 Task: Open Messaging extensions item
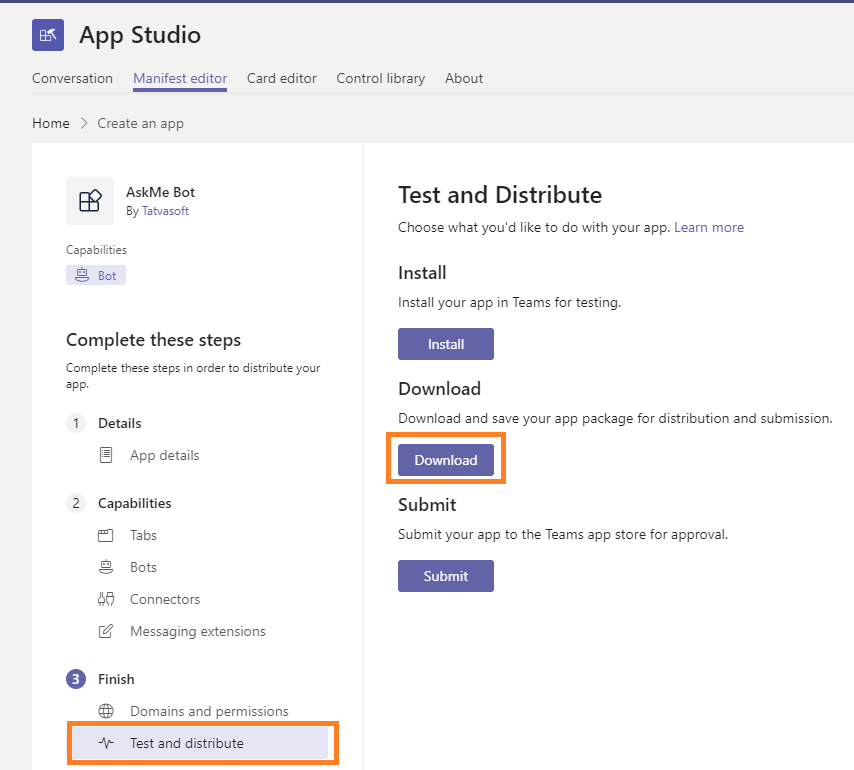click(198, 632)
